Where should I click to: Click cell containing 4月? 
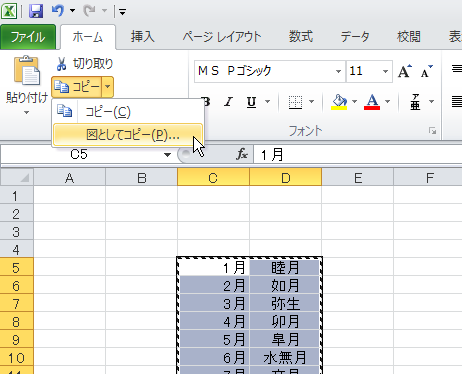coord(213,321)
